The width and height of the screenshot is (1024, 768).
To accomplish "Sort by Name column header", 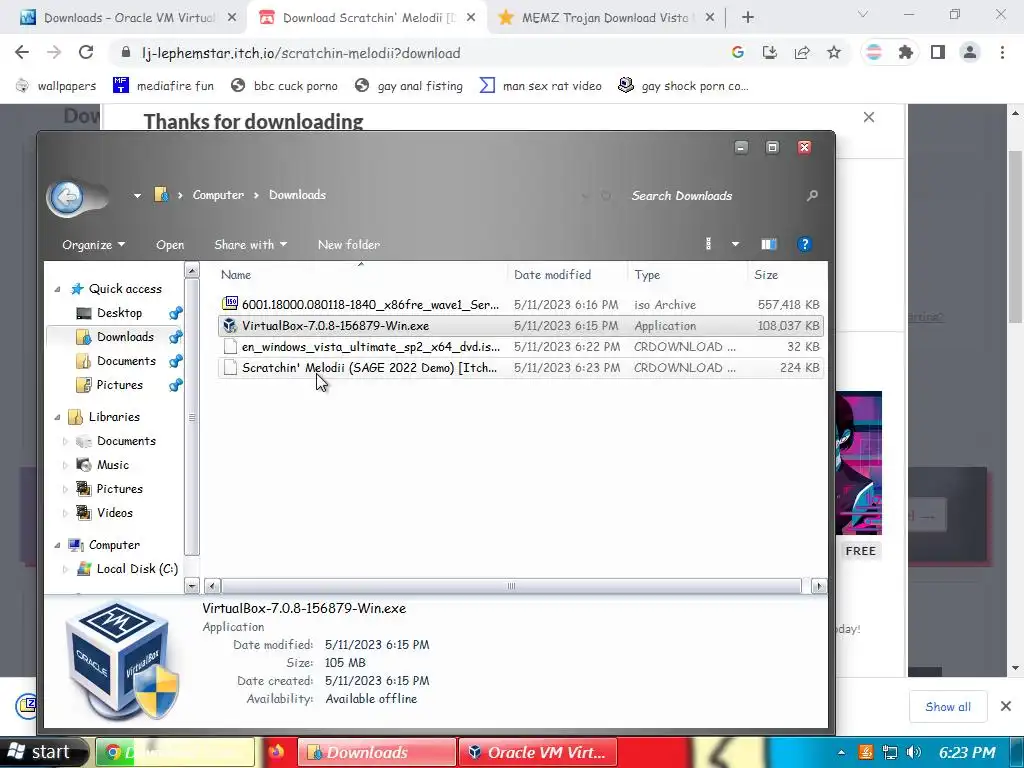I will click(236, 275).
